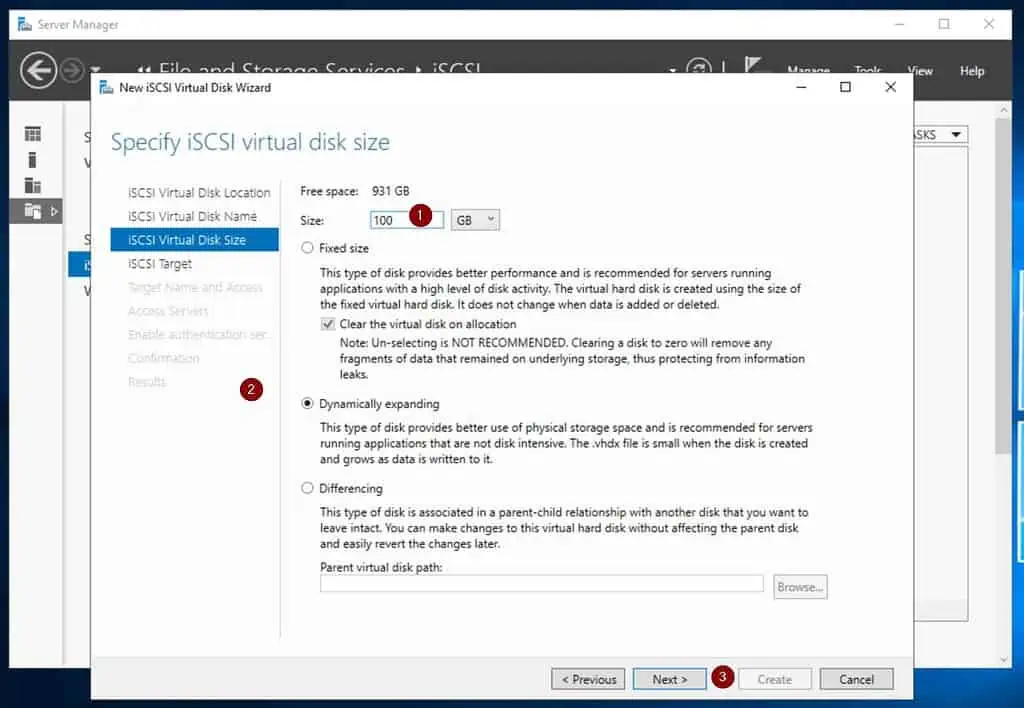Minimize the New iSCSI Virtual Disk Wizard
The width and height of the screenshot is (1024, 708).
(801, 87)
